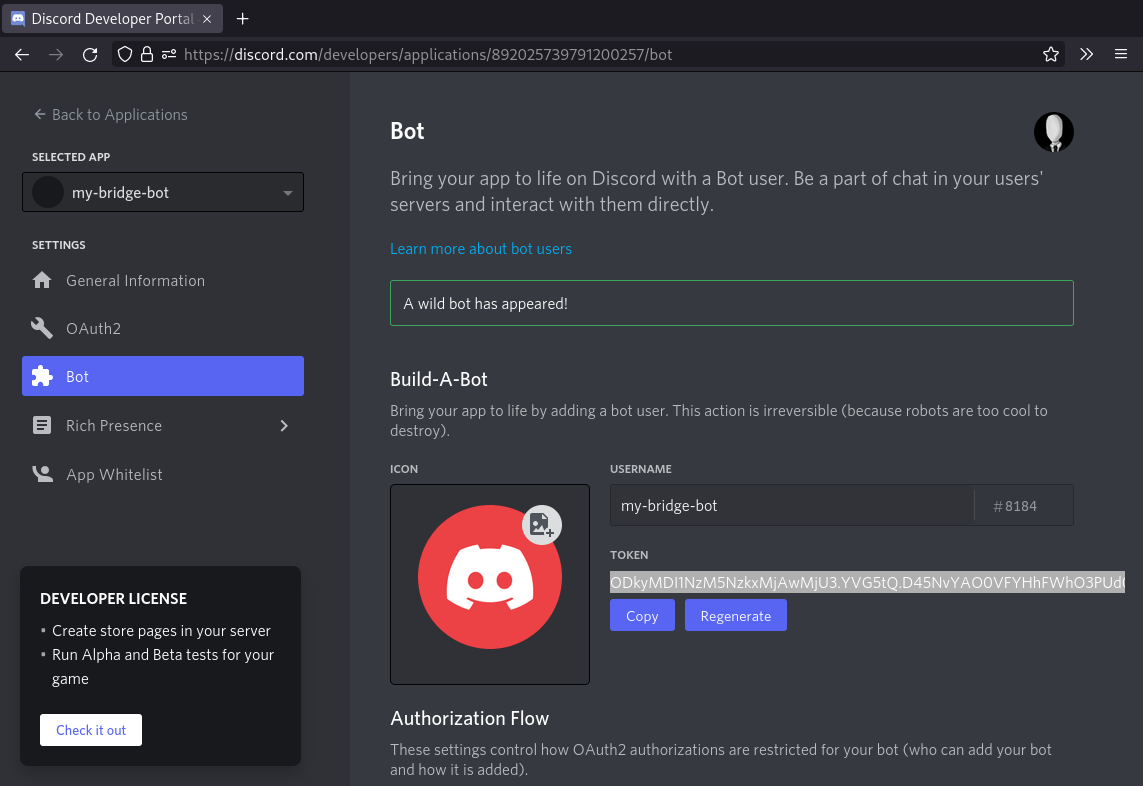Open Learn more about bot users link

(x=480, y=249)
